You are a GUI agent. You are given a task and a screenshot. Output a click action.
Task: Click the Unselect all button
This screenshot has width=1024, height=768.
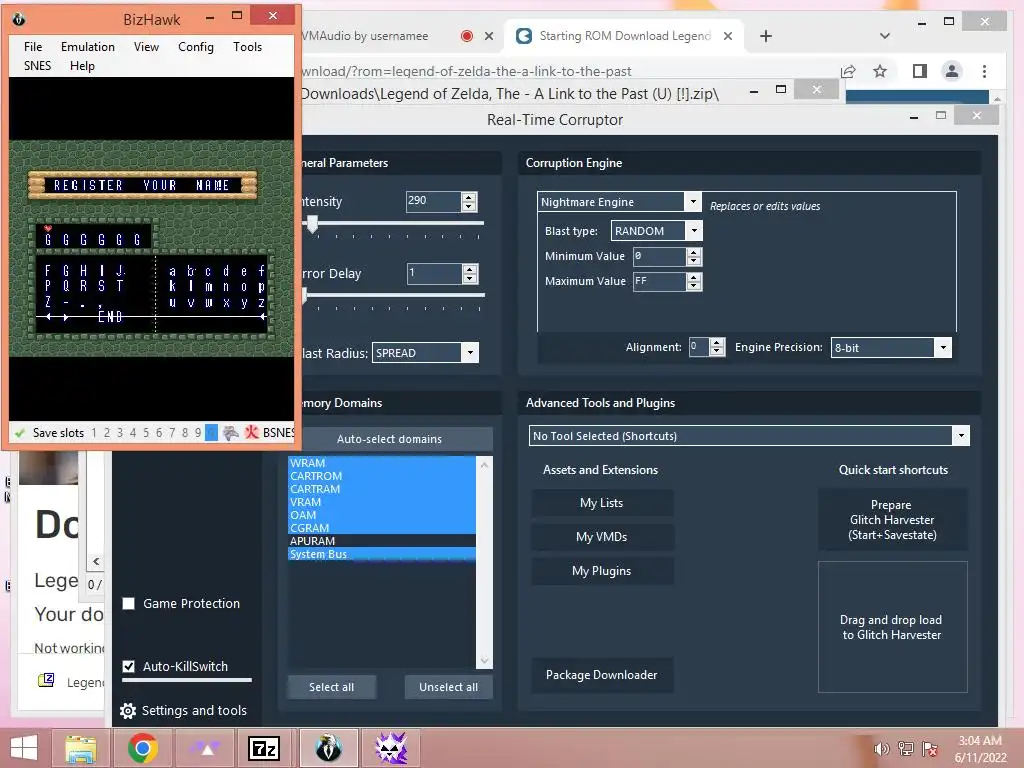click(x=449, y=687)
